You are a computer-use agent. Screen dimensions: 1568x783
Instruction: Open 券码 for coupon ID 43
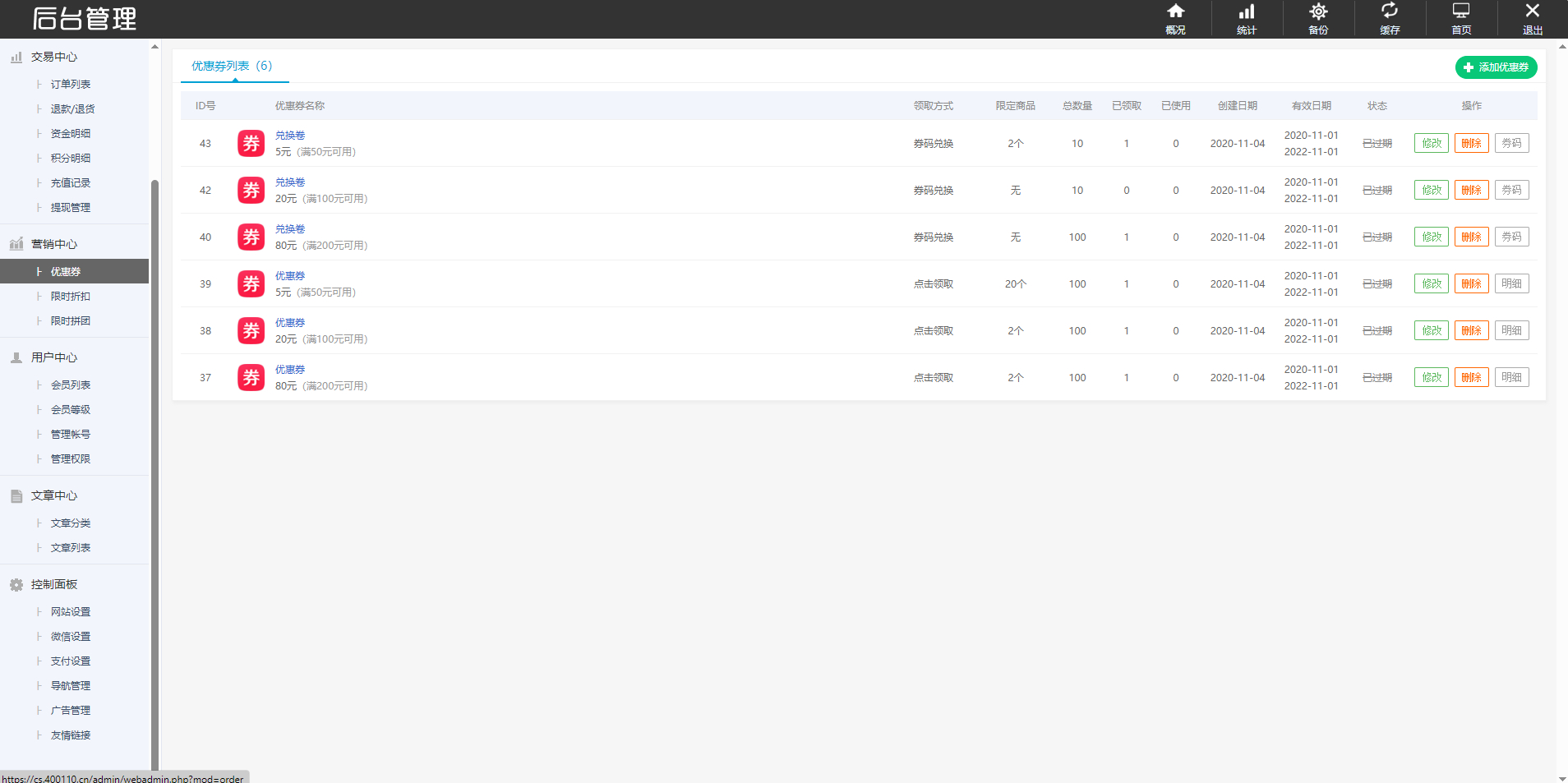[1511, 143]
